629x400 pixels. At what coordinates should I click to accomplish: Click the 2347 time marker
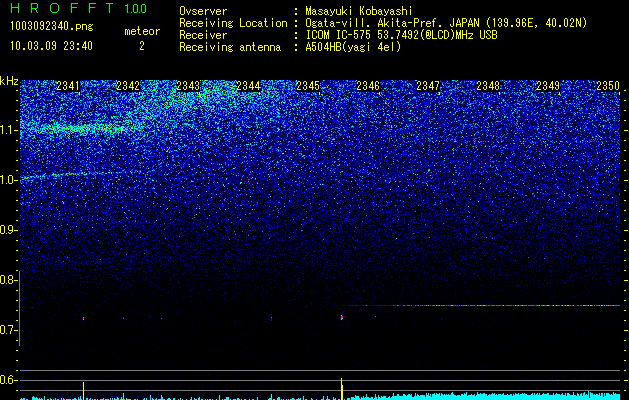(428, 86)
